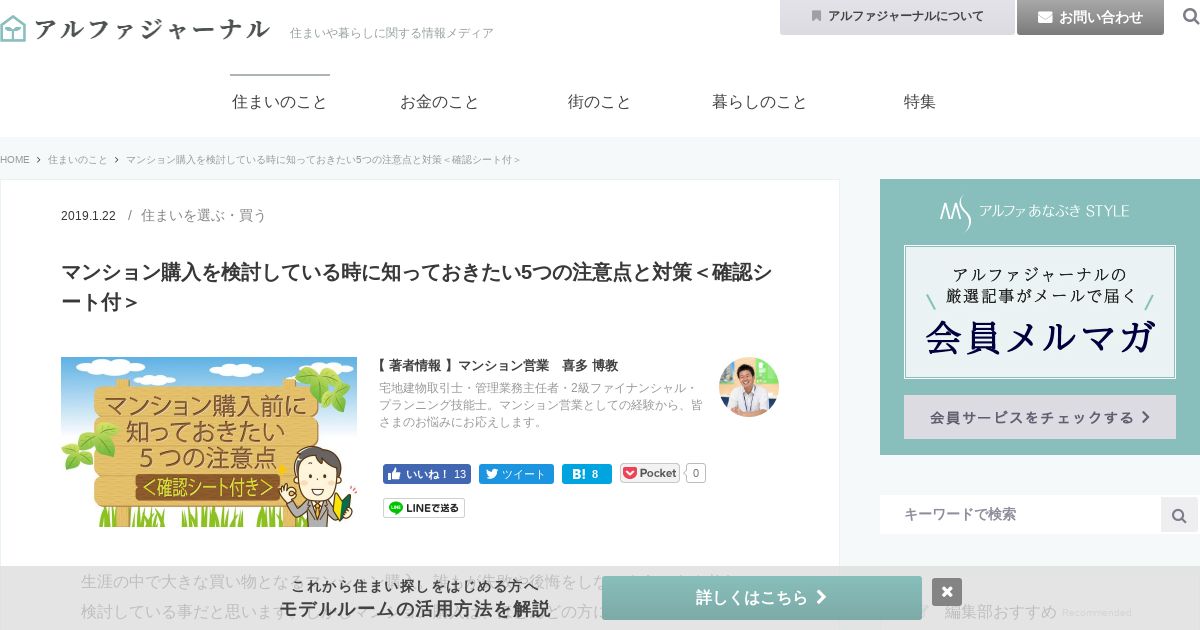Viewport: 1200px width, 630px height.
Task: Click the アルファあなぶき STYLE logo
Action: tap(1034, 211)
